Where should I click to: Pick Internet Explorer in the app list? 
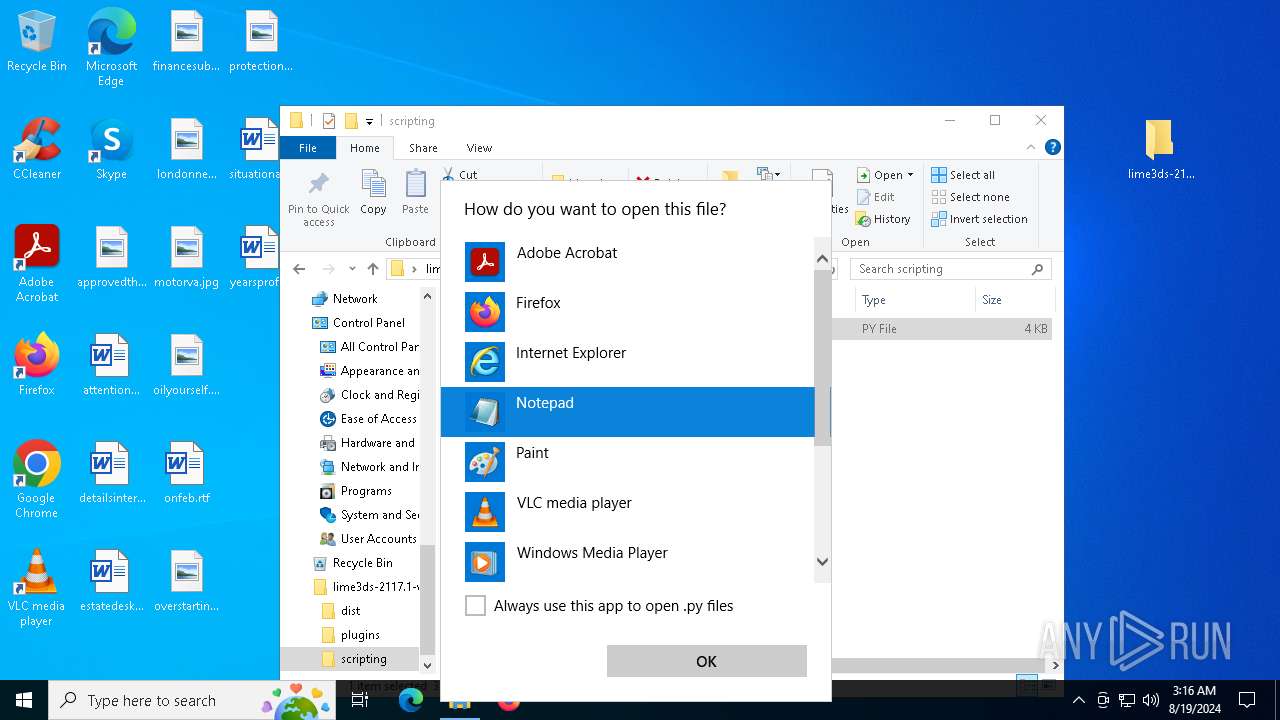628,362
